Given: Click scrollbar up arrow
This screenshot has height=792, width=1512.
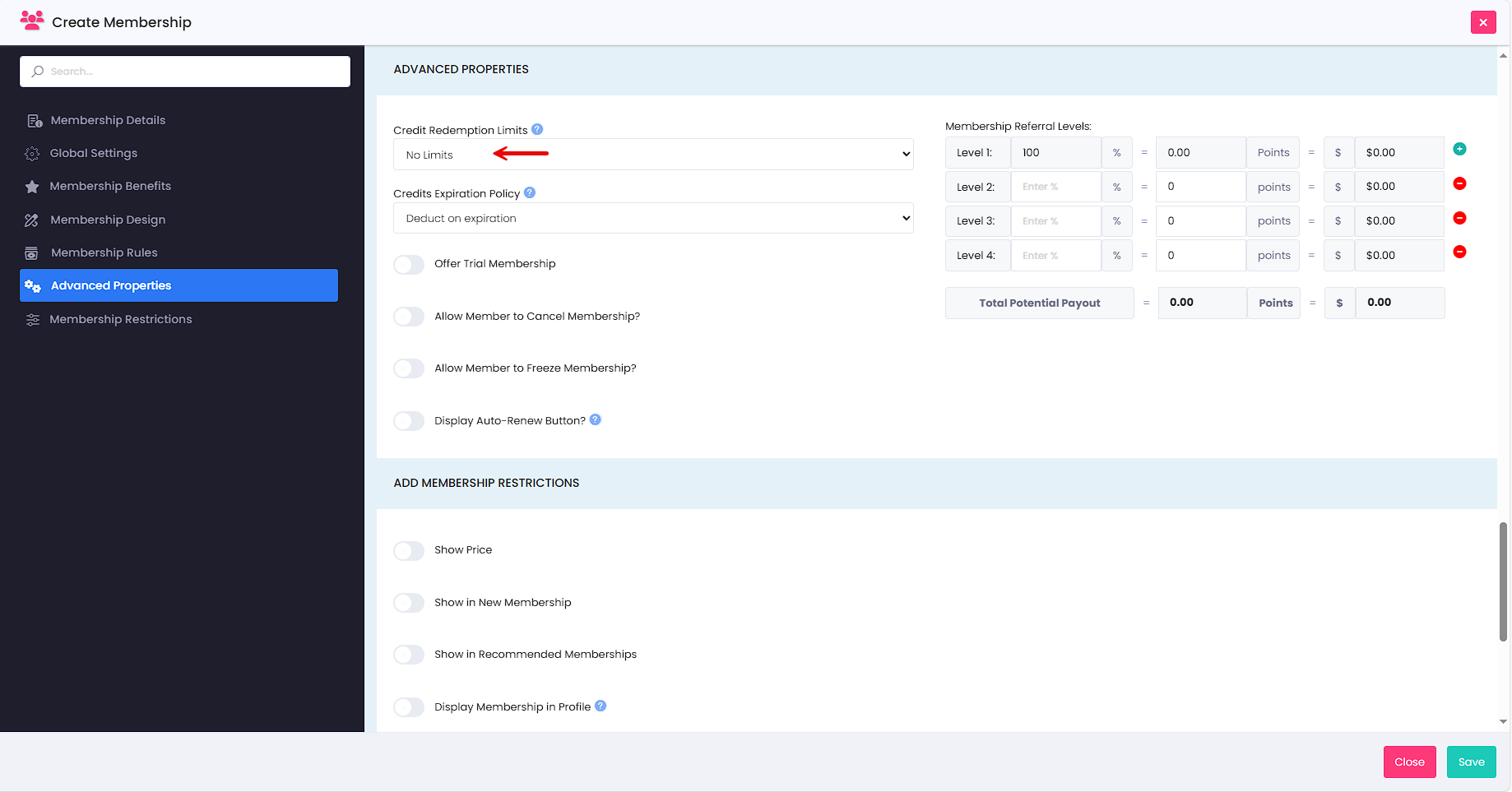Looking at the screenshot, I should [1503, 56].
